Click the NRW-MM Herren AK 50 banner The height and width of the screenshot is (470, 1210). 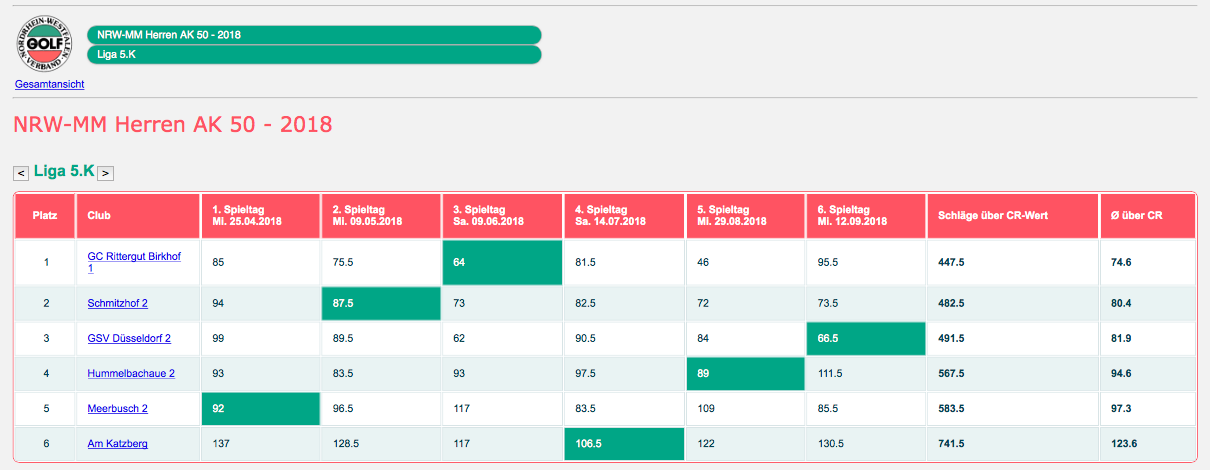coord(314,35)
